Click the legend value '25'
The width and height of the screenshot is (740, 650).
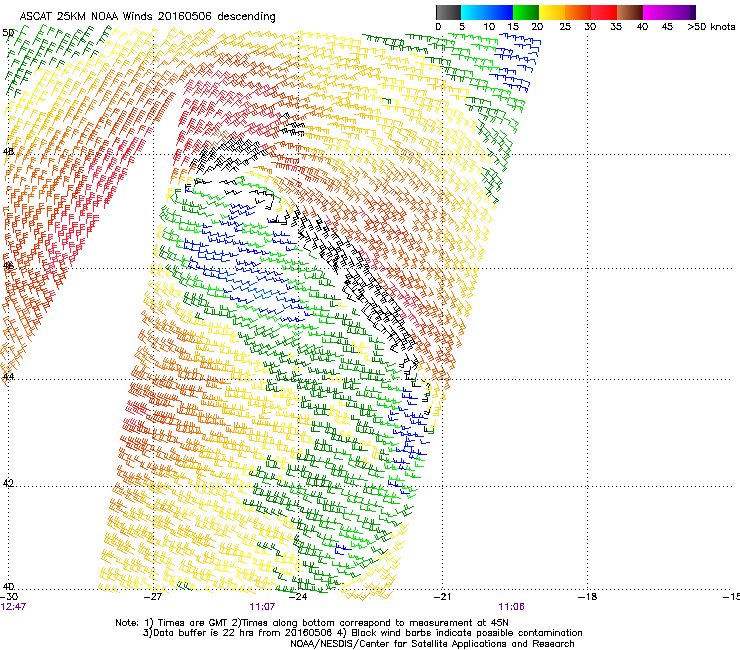(x=565, y=27)
